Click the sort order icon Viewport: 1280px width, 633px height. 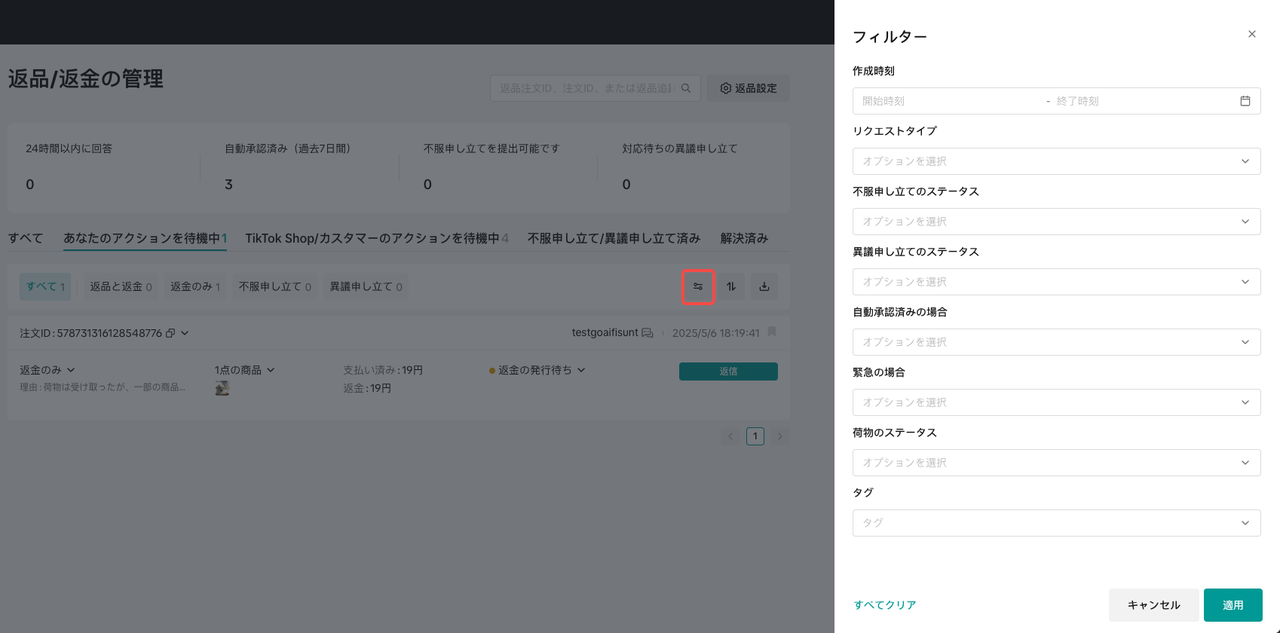[x=731, y=287]
